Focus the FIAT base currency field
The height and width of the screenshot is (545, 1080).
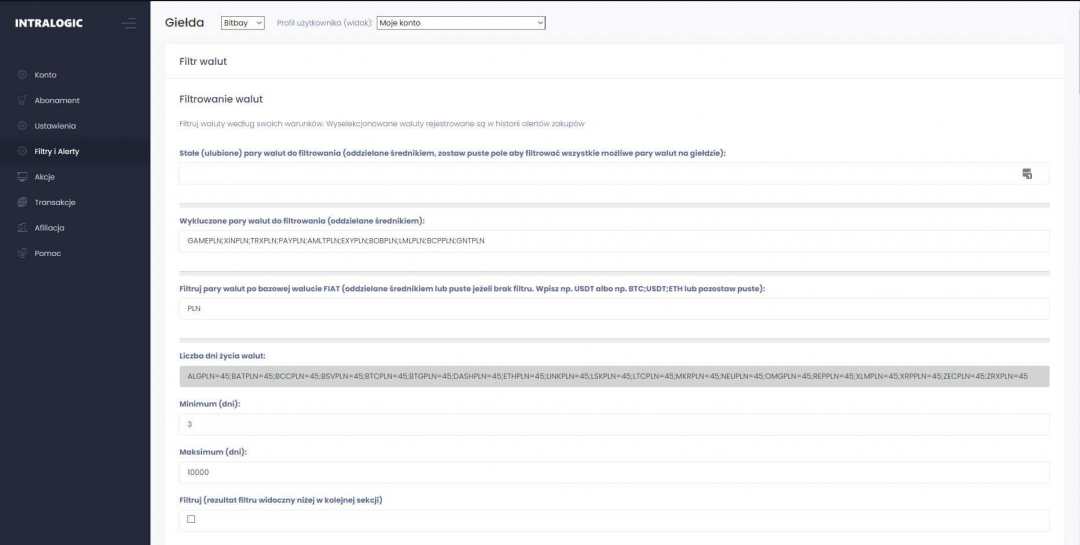tap(614, 309)
